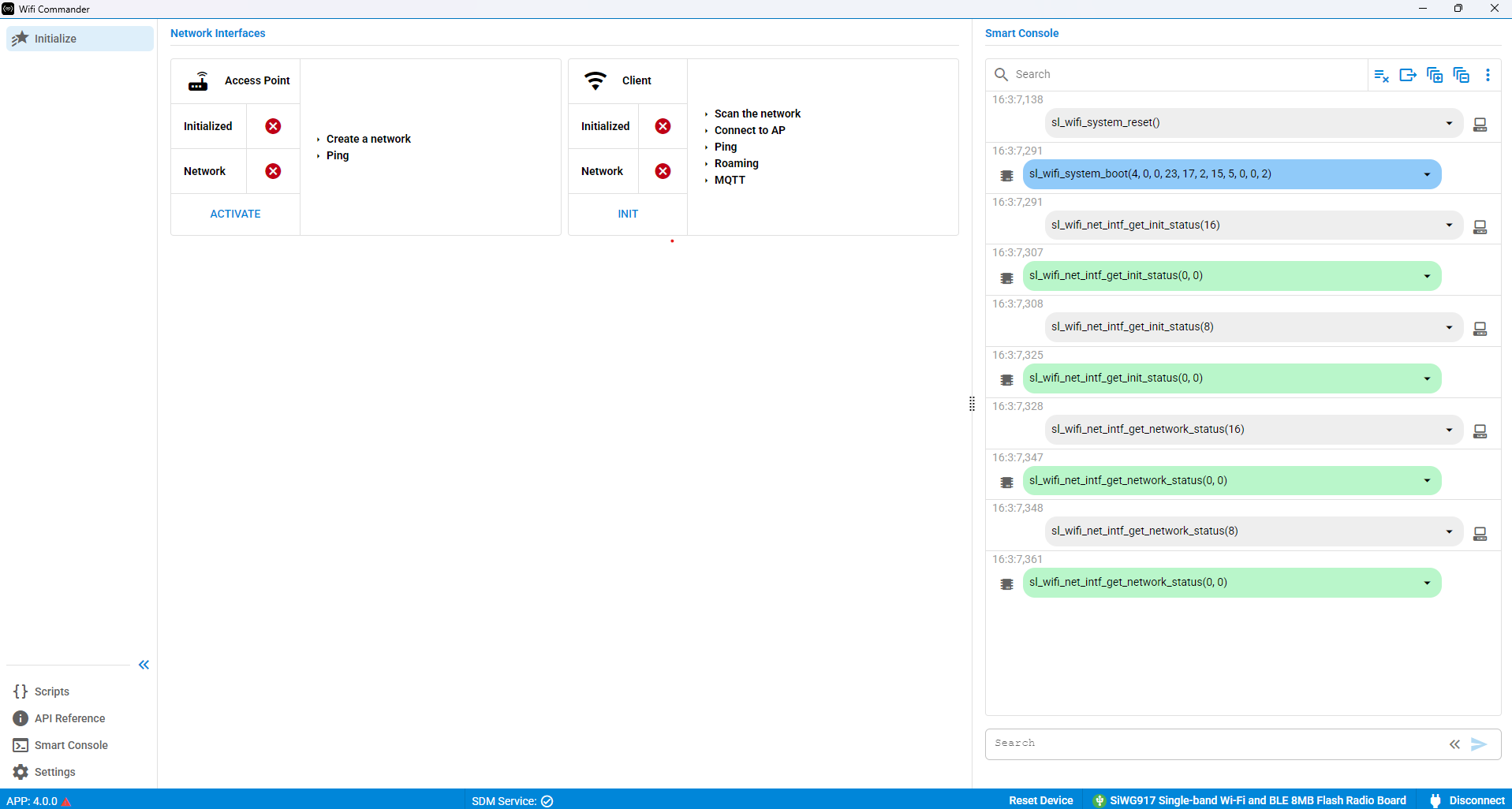Send the console command arrow
The height and width of the screenshot is (809, 1512).
coord(1479,744)
